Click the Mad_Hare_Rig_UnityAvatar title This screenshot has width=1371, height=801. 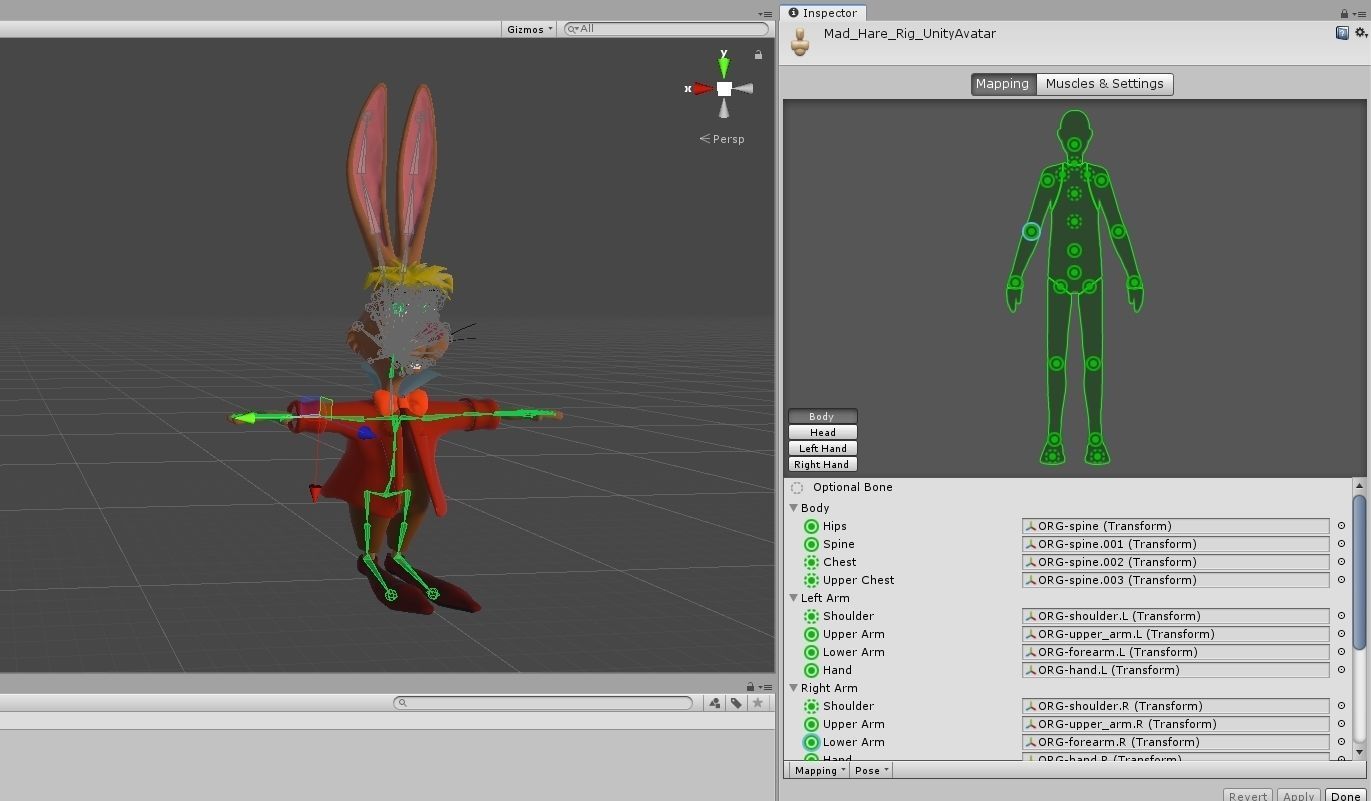pyautogui.click(x=909, y=33)
